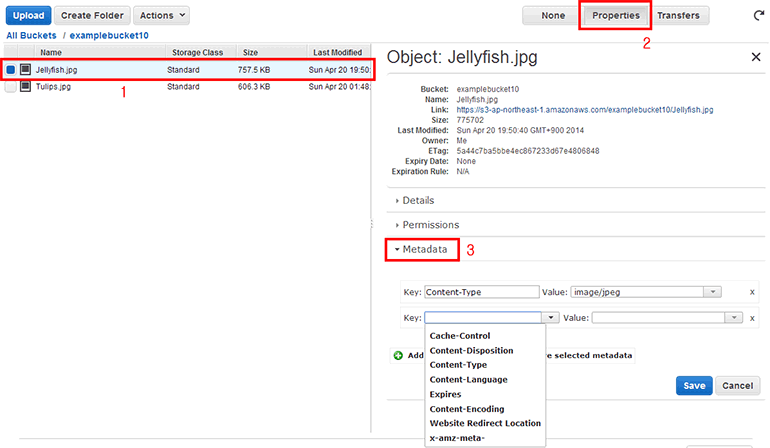Click the refresh icon at top right
The width and height of the screenshot is (770, 448).
(x=759, y=16)
